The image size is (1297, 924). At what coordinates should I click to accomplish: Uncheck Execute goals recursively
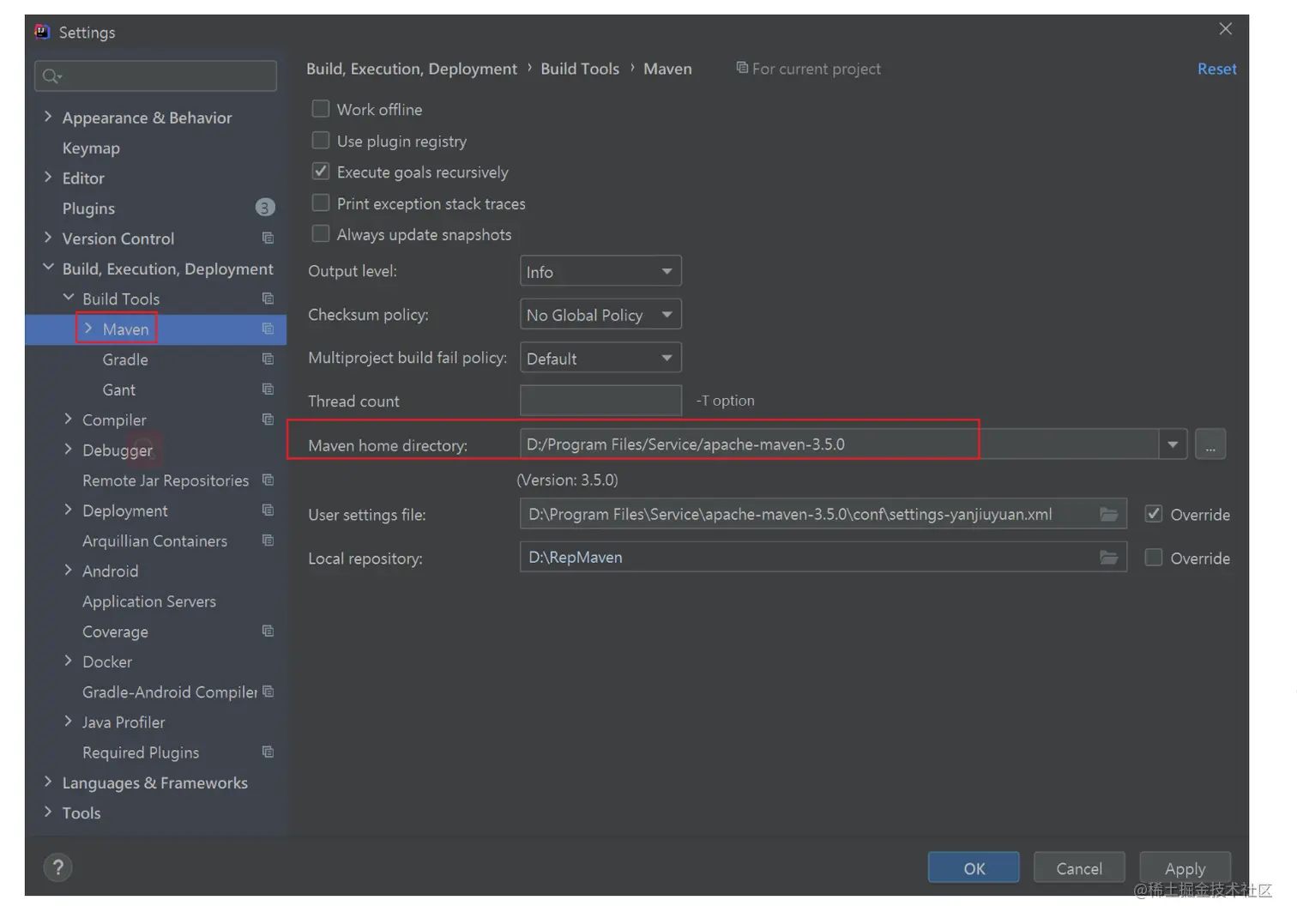click(x=320, y=172)
